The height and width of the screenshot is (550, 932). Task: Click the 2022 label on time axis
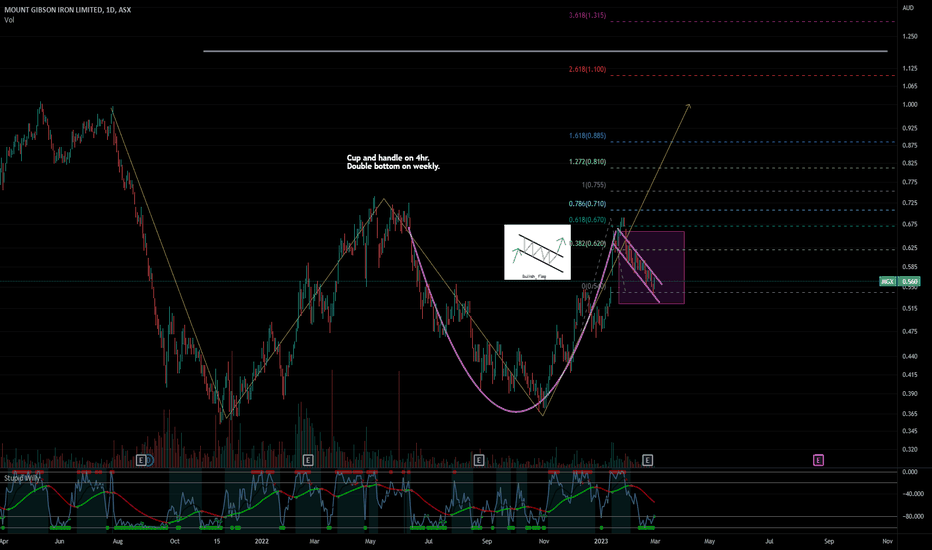pos(262,542)
